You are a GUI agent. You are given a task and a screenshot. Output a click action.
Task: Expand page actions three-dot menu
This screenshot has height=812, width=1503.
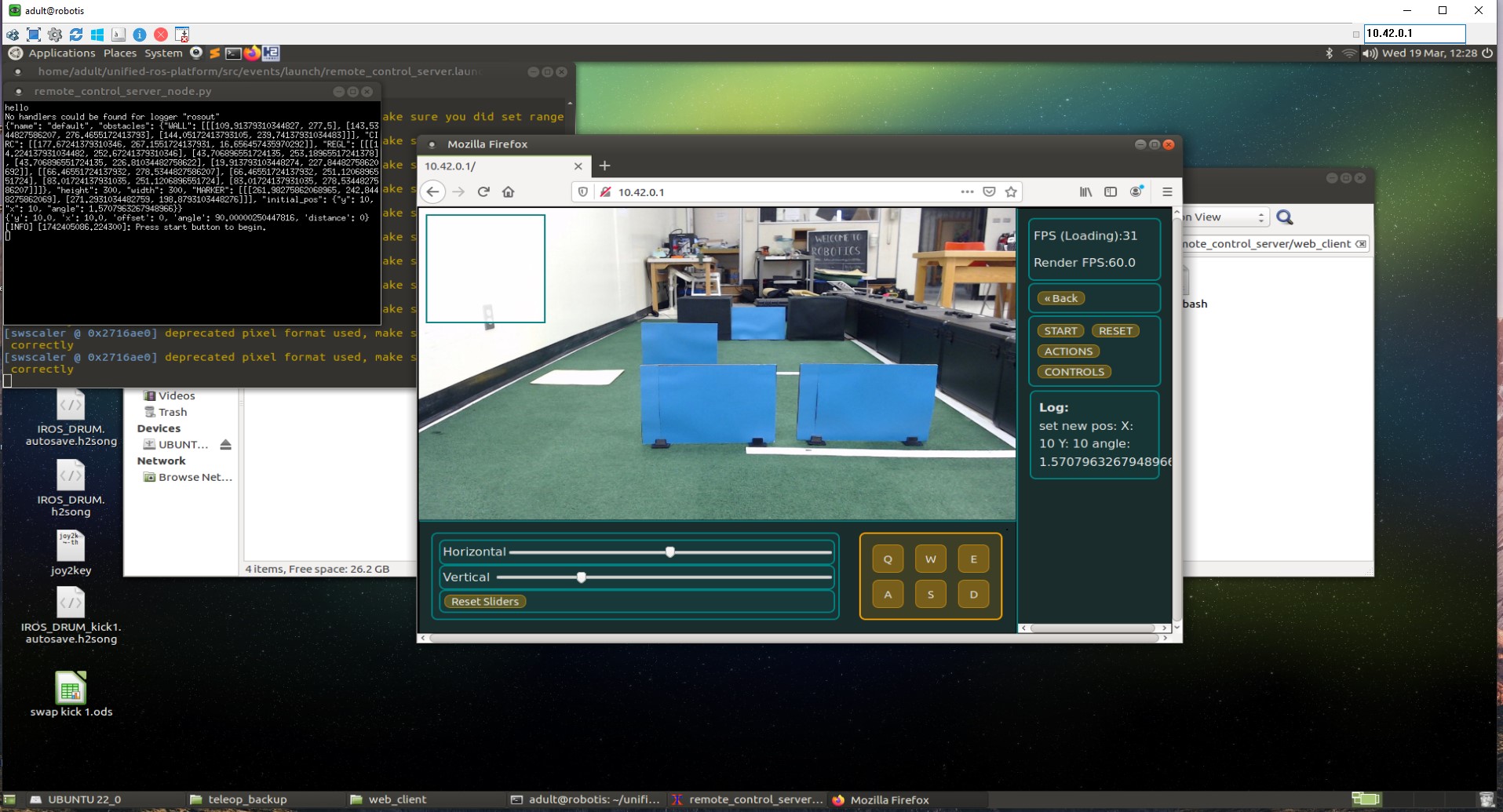(967, 192)
